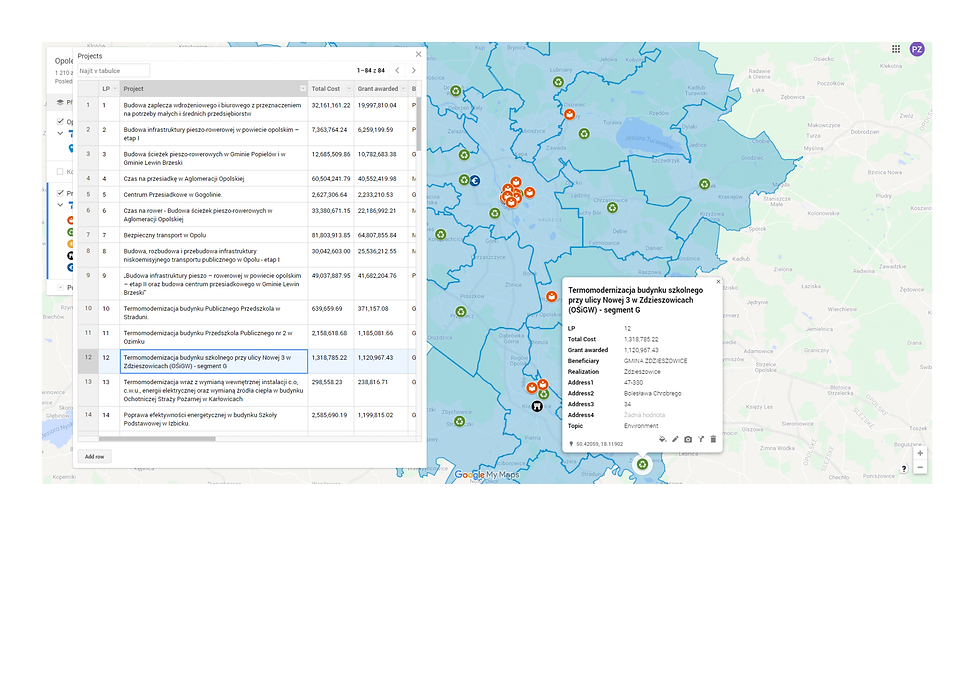
Task: Click the selected green marker below info window
Action: coord(642,464)
